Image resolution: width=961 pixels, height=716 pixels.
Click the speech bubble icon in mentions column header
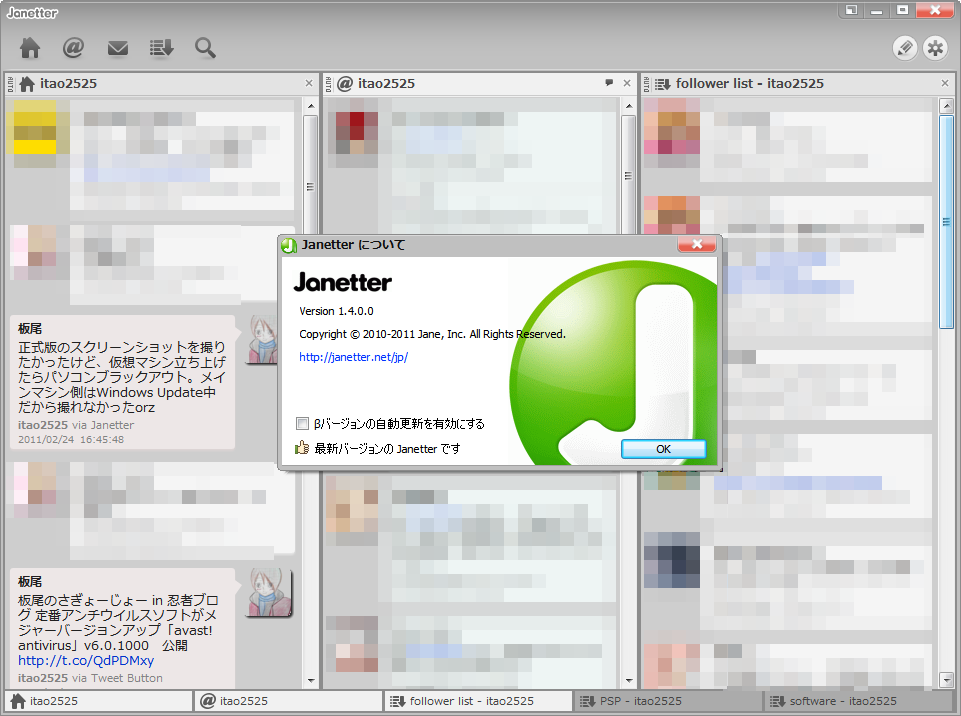609,83
